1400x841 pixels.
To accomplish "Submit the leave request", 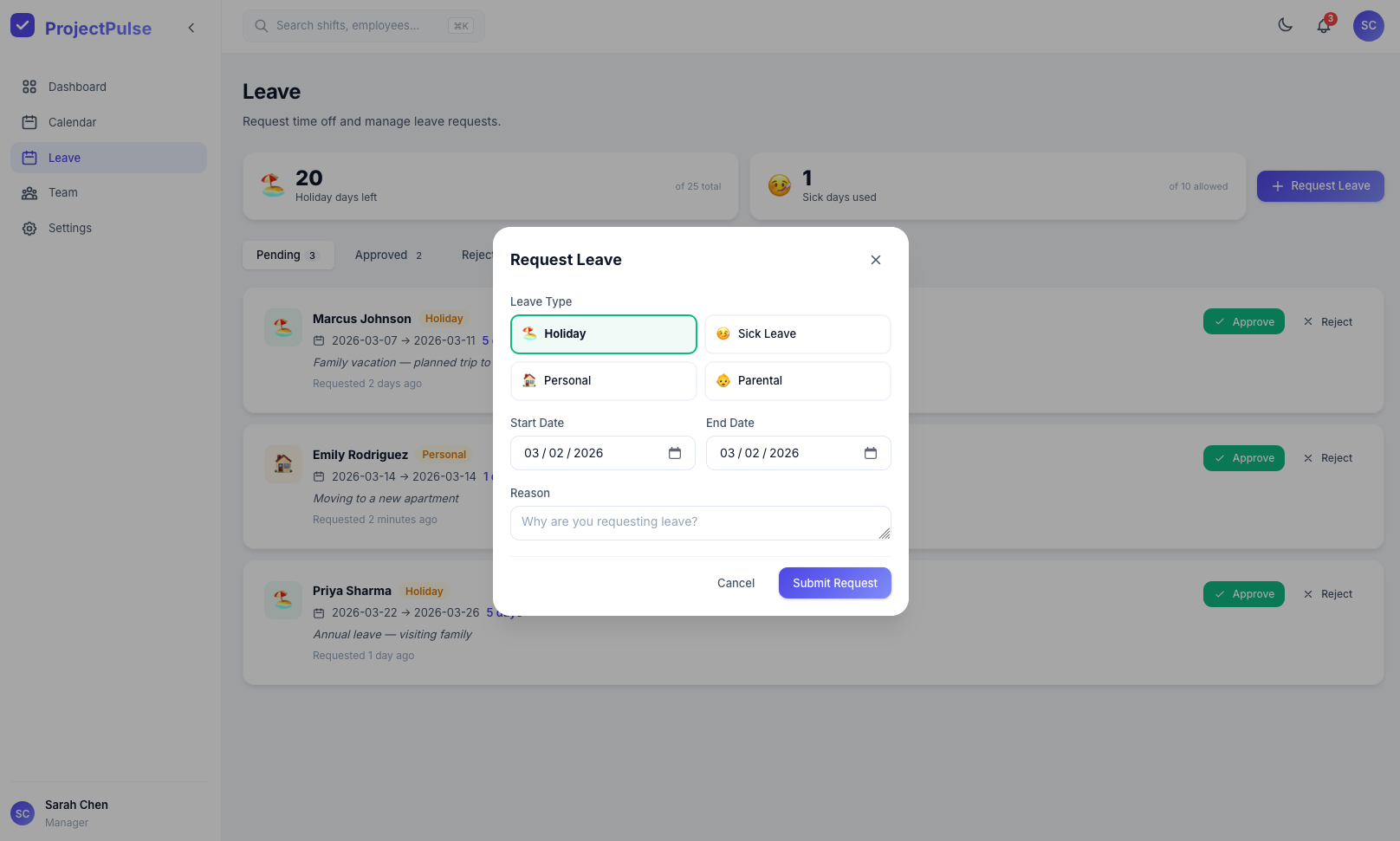I will point(834,583).
